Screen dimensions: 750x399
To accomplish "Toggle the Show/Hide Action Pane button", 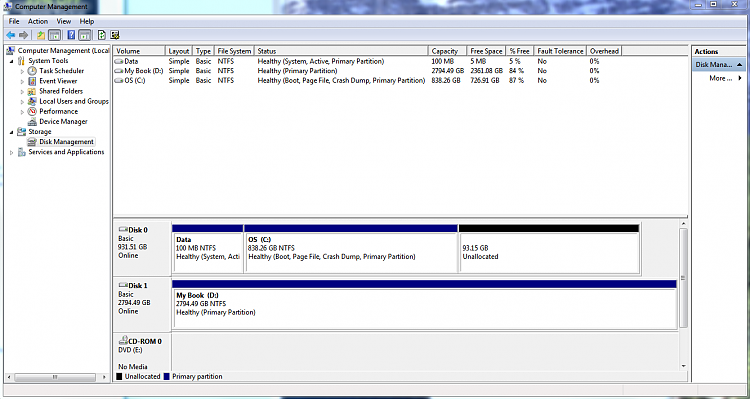I will point(85,35).
